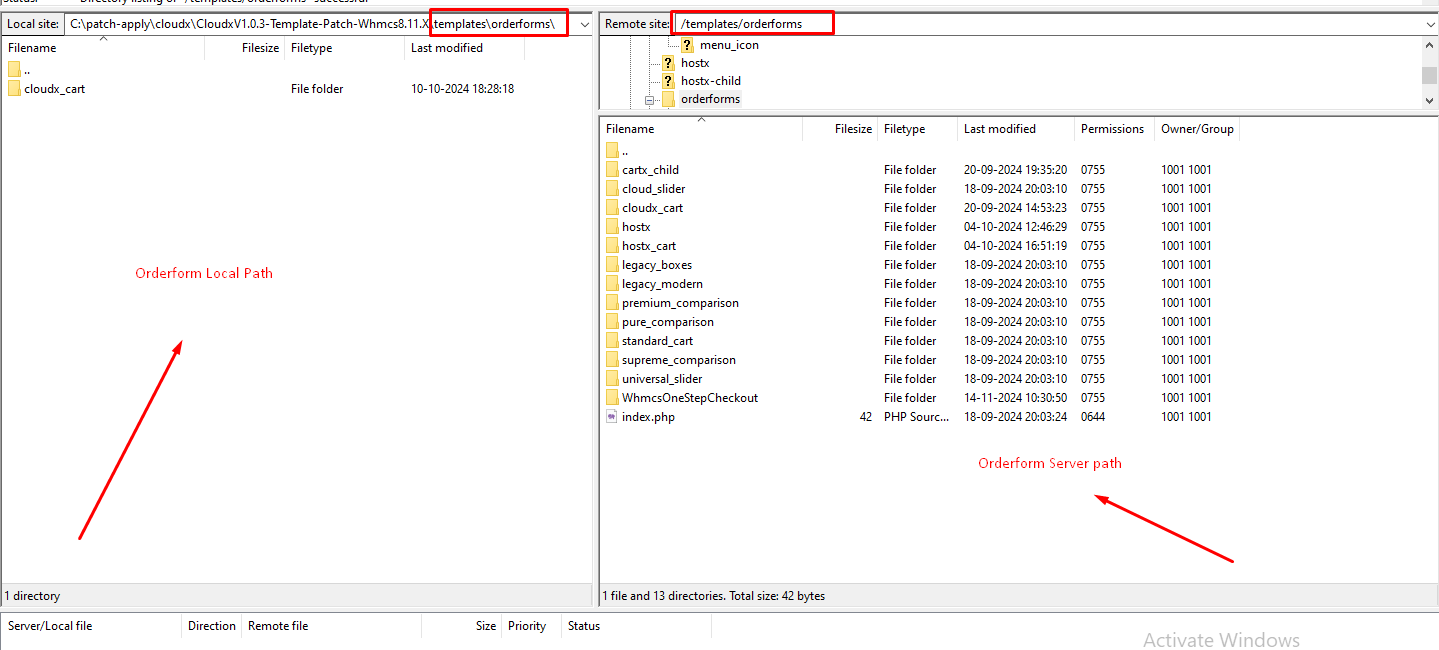Click the remote tree scrollbar down arrow

tap(1429, 100)
